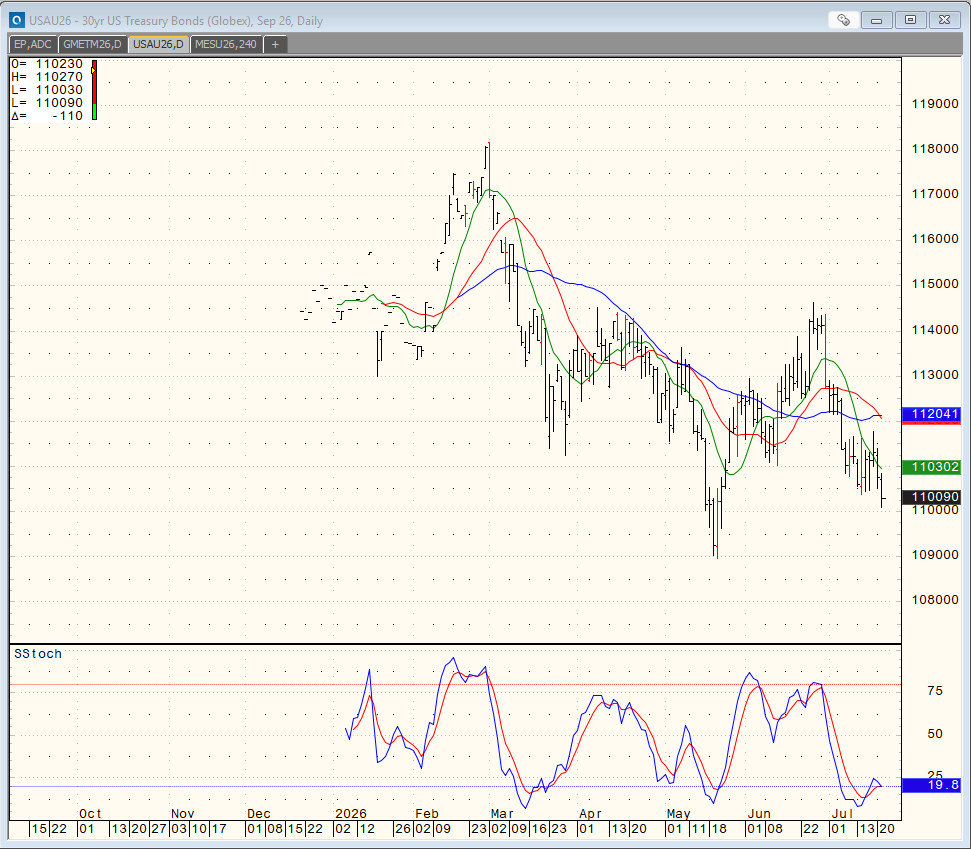The height and width of the screenshot is (849, 971).
Task: Click the Feb month label on time axis
Action: 427,814
